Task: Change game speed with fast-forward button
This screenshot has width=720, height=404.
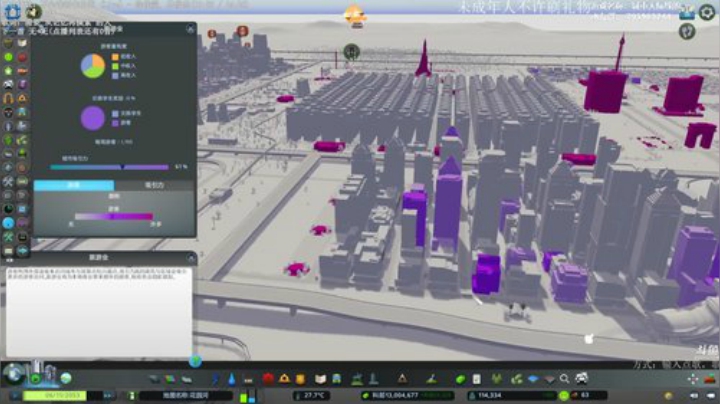Action: [x=108, y=395]
